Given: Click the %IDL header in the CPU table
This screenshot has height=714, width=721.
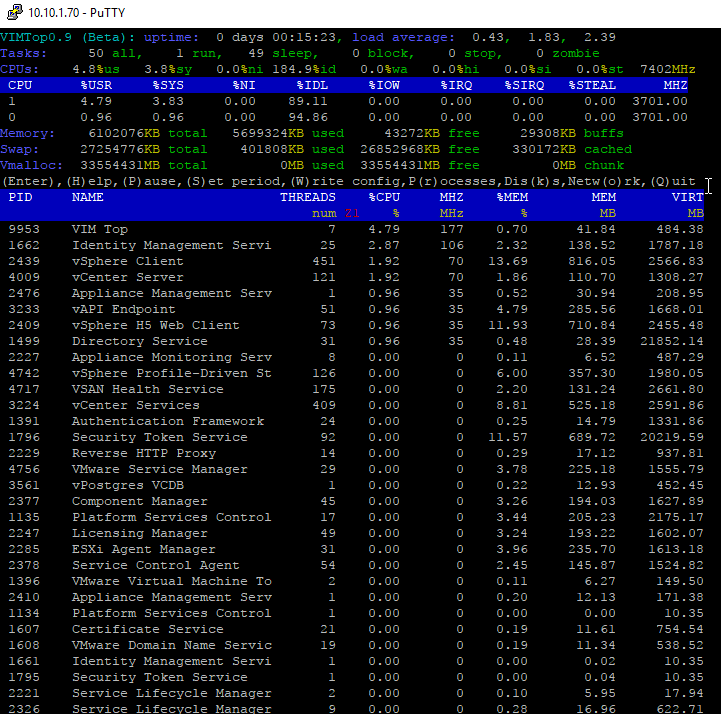Looking at the screenshot, I should pos(312,85).
